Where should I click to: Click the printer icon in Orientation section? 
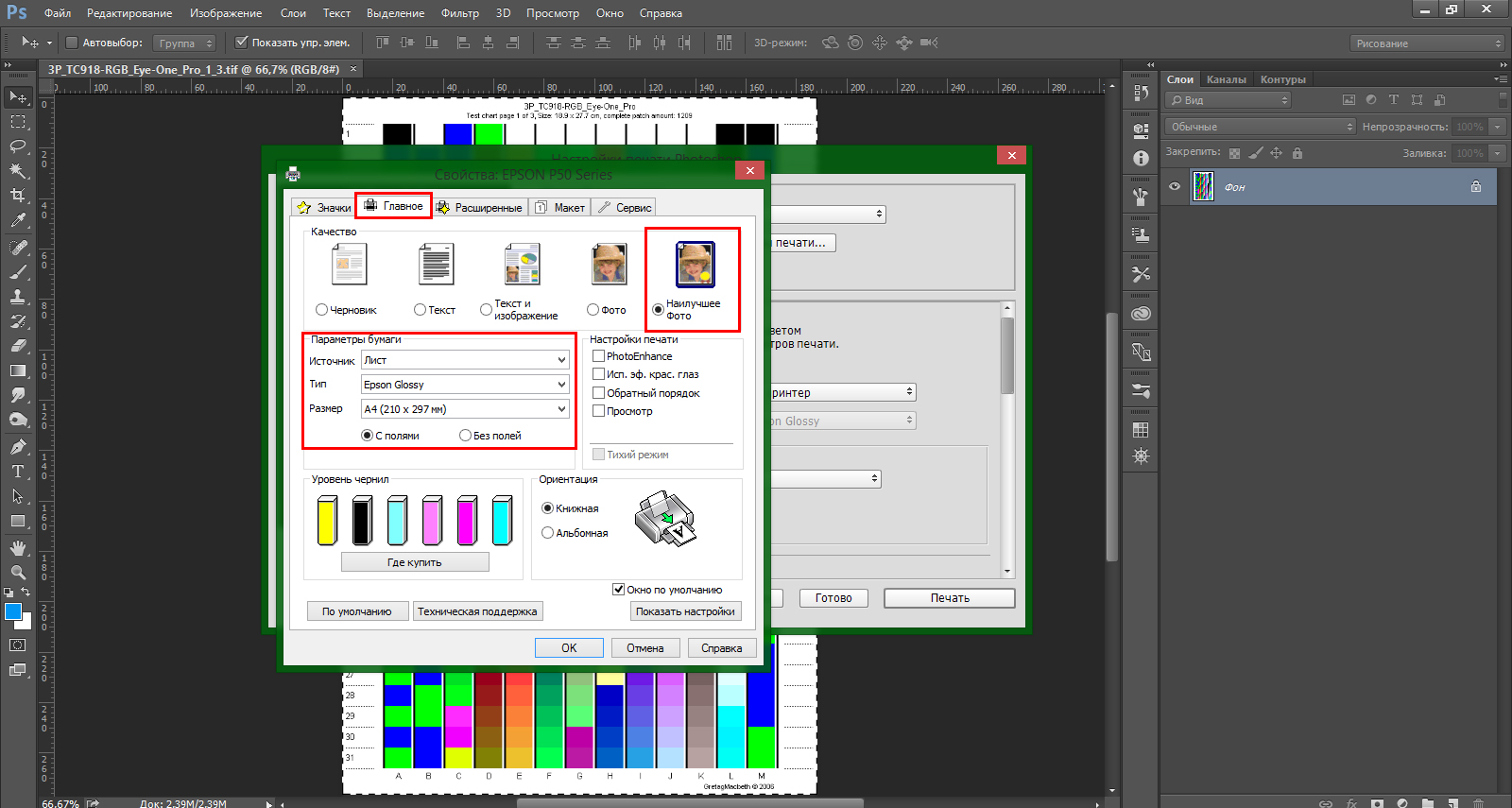click(x=666, y=518)
